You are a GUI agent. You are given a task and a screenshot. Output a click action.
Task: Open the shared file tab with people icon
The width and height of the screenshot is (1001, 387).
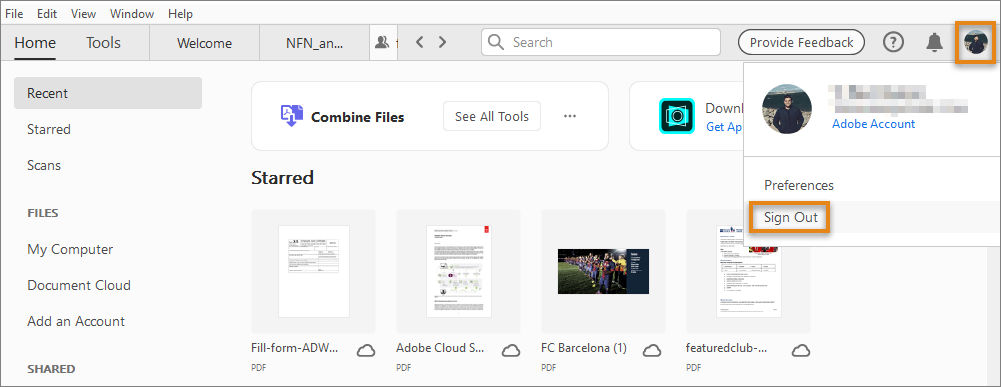384,43
